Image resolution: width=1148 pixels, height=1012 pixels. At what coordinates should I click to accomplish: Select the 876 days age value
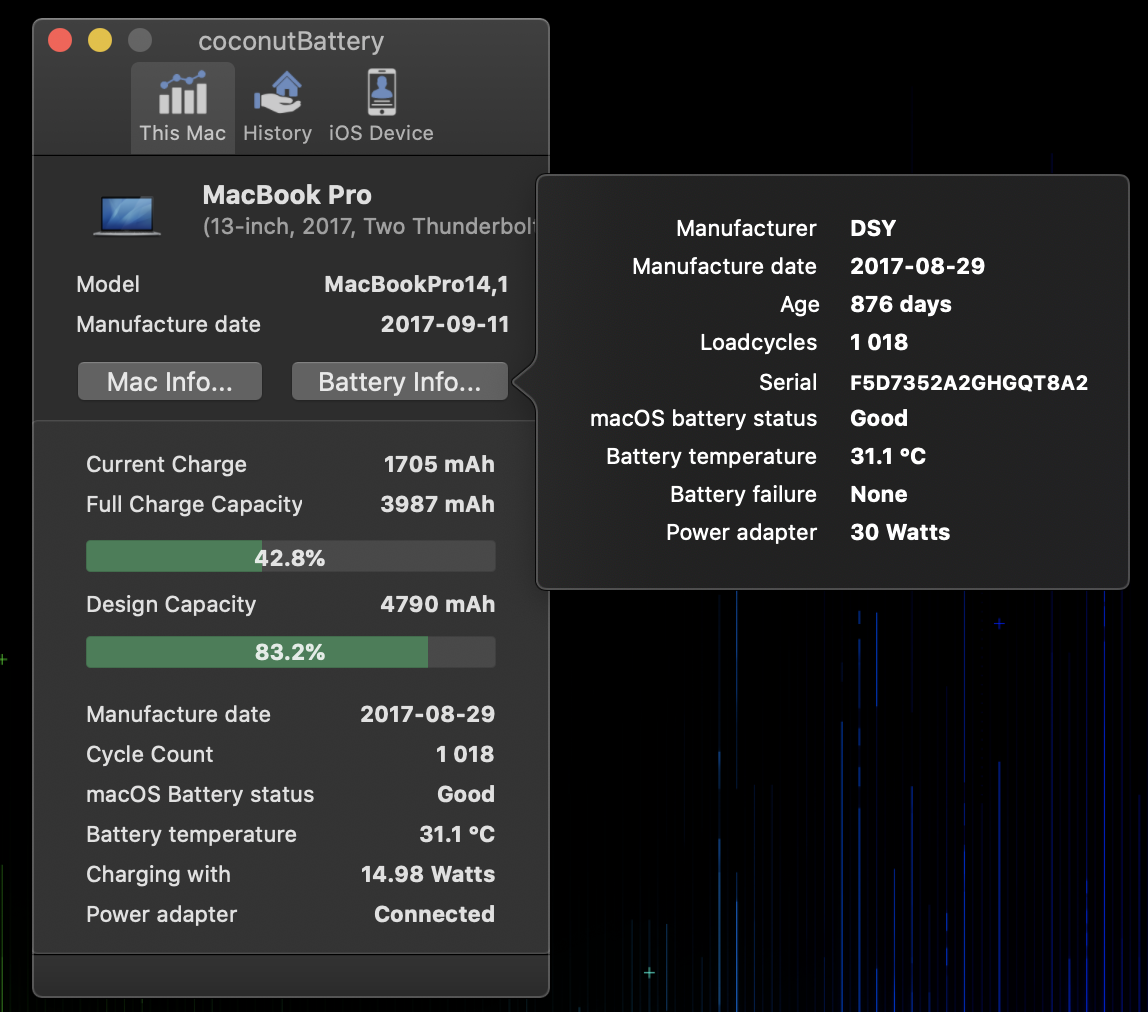(x=901, y=304)
